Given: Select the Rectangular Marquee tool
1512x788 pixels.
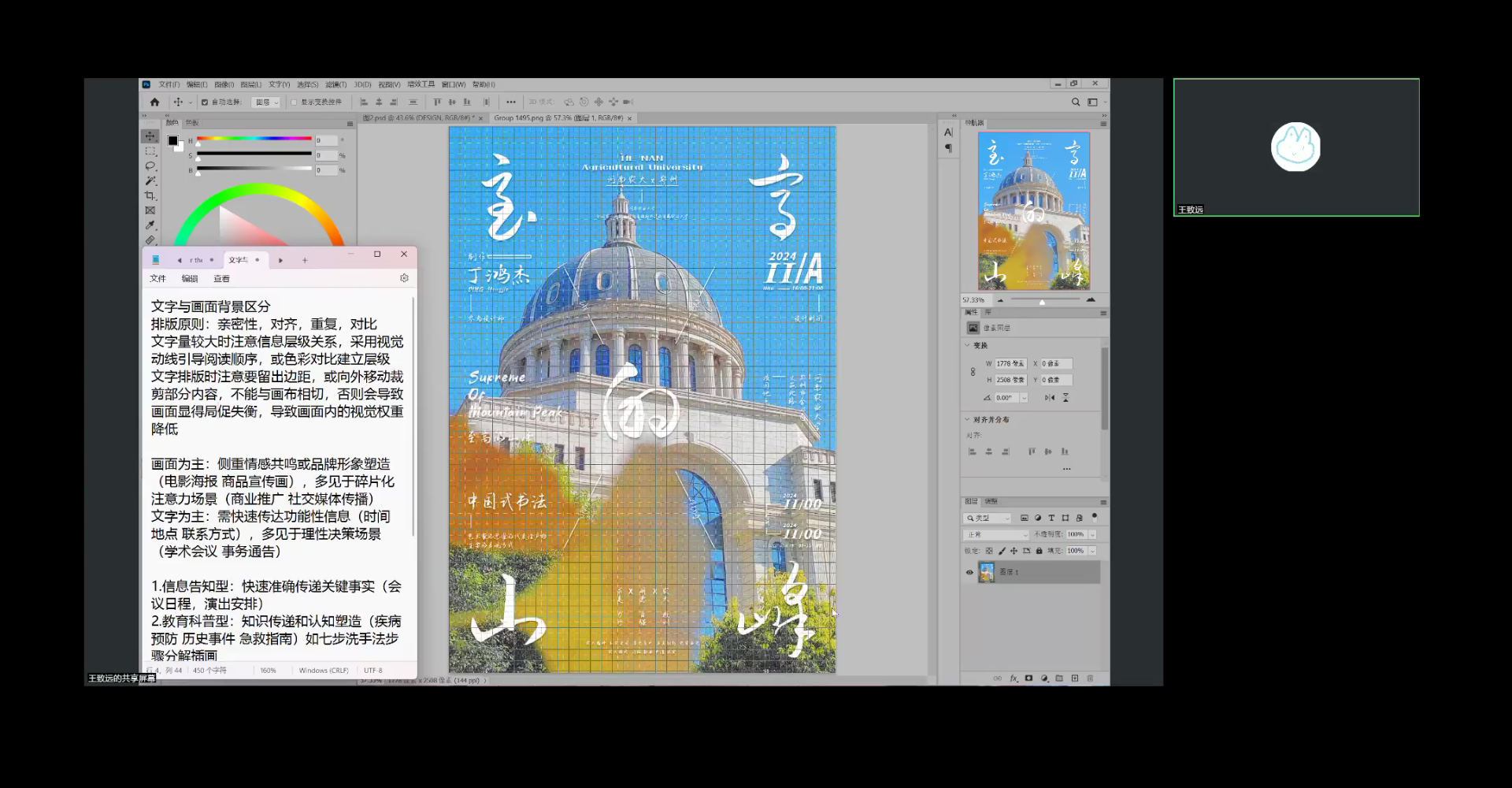Looking at the screenshot, I should pos(150,151).
